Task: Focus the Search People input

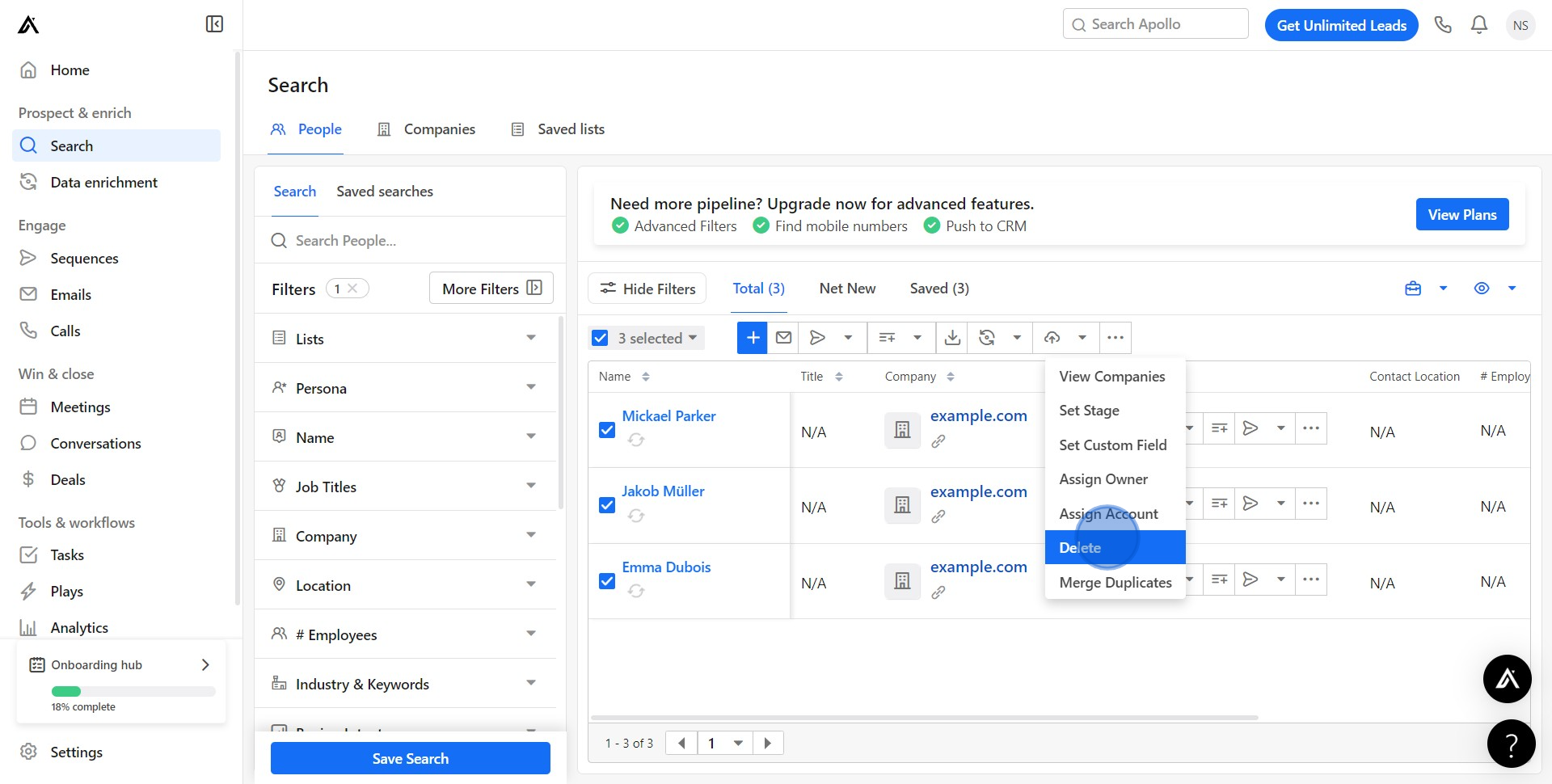Action: [411, 241]
